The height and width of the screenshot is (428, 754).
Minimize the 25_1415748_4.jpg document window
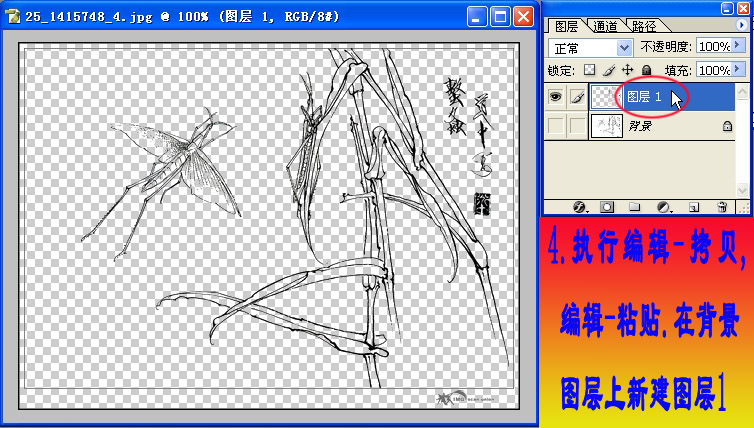pyautogui.click(x=477, y=17)
